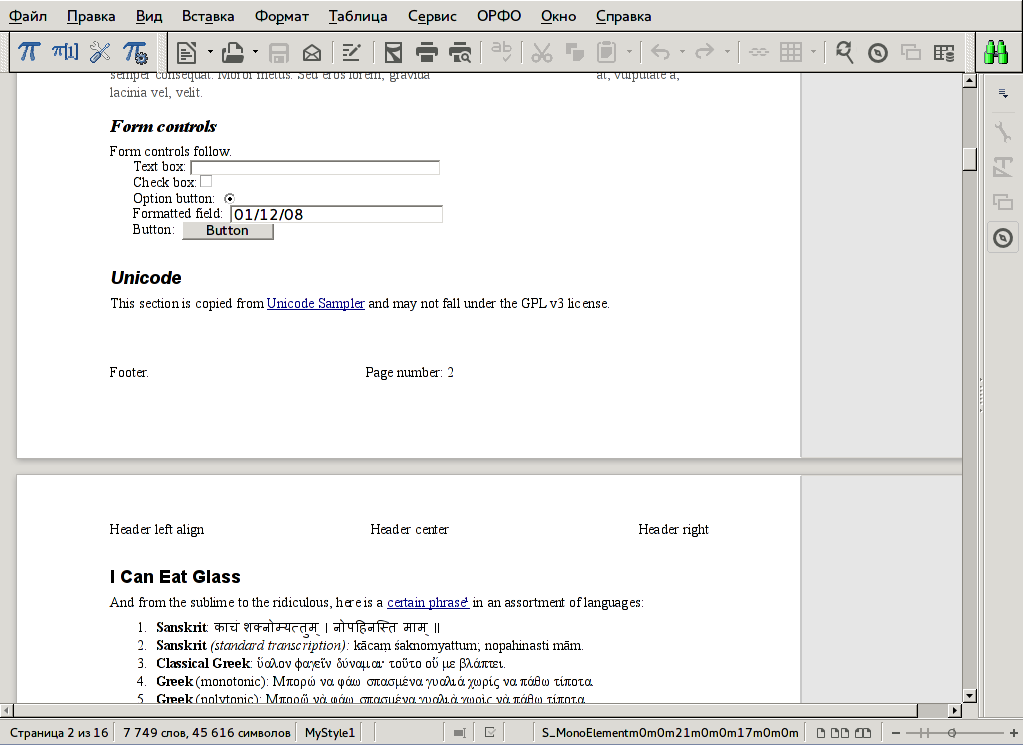Image resolution: width=1023 pixels, height=745 pixels.
Task: Click the pi with gear settings icon
Action: coord(135,52)
